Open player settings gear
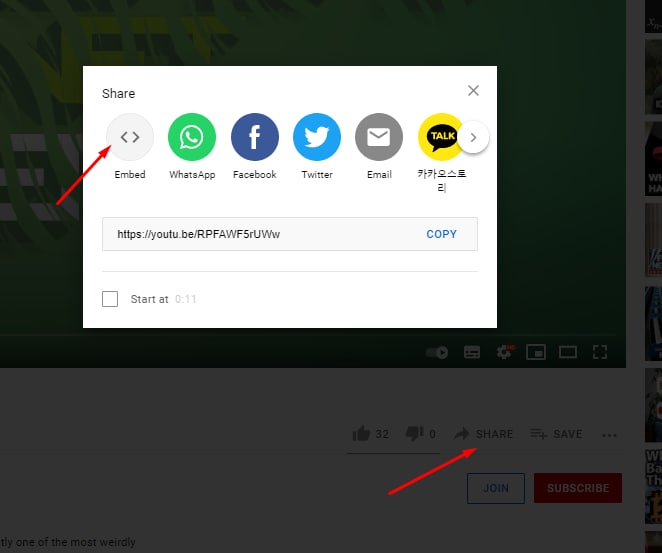This screenshot has width=662, height=553. [505, 352]
